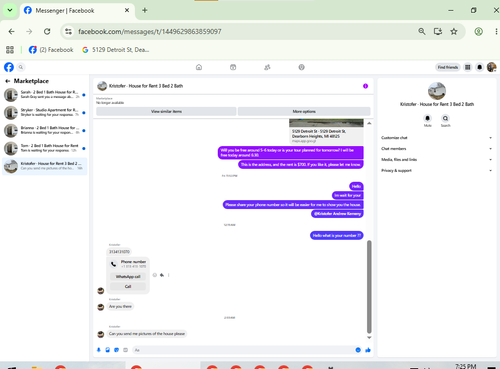This screenshot has height=369, width=500.
Task: Open the Chrome three-dot menu
Action: (496, 31)
